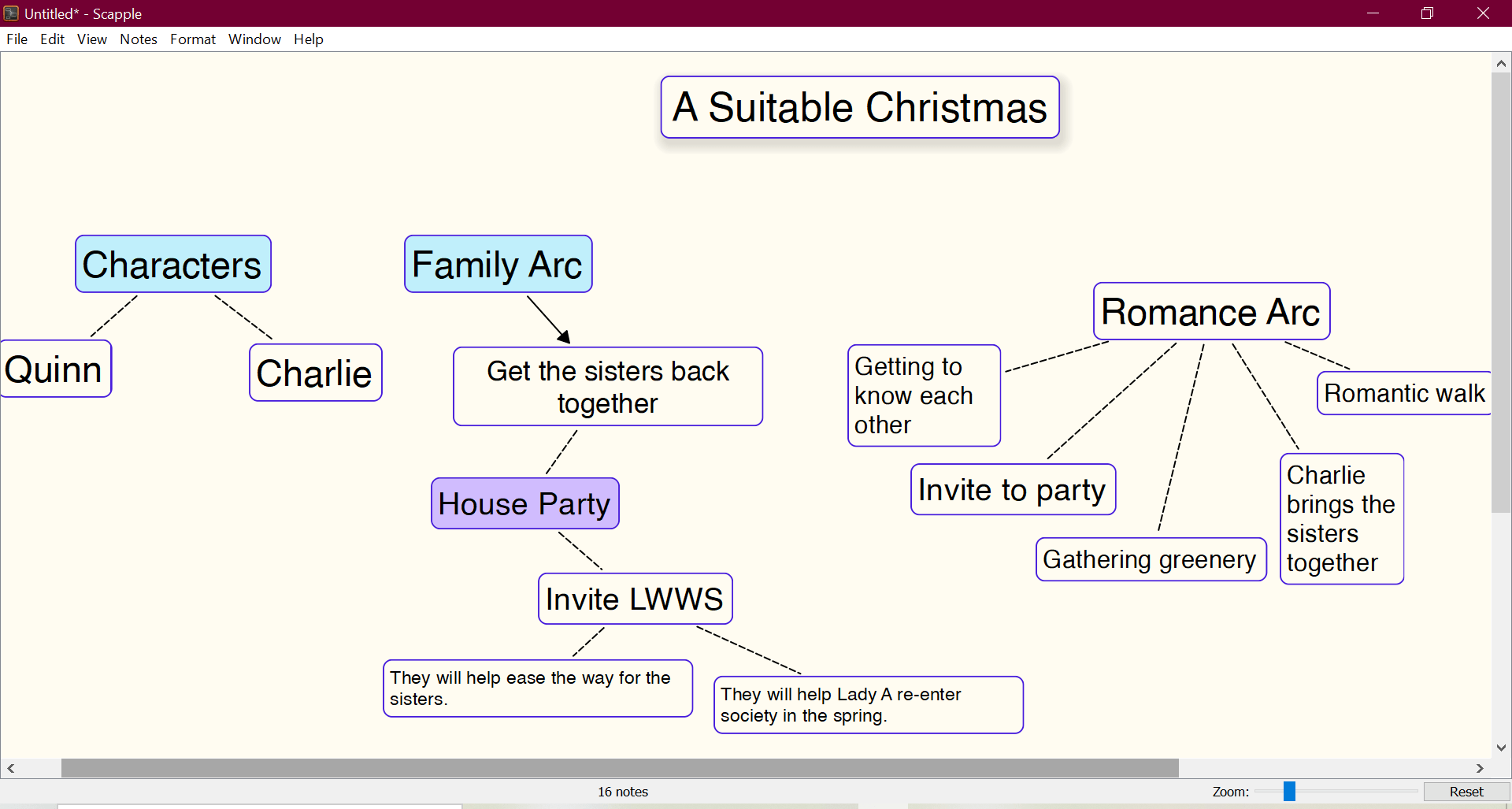Click the zoom slider handle
Viewport: 1512px width, 809px height.
point(1289,791)
